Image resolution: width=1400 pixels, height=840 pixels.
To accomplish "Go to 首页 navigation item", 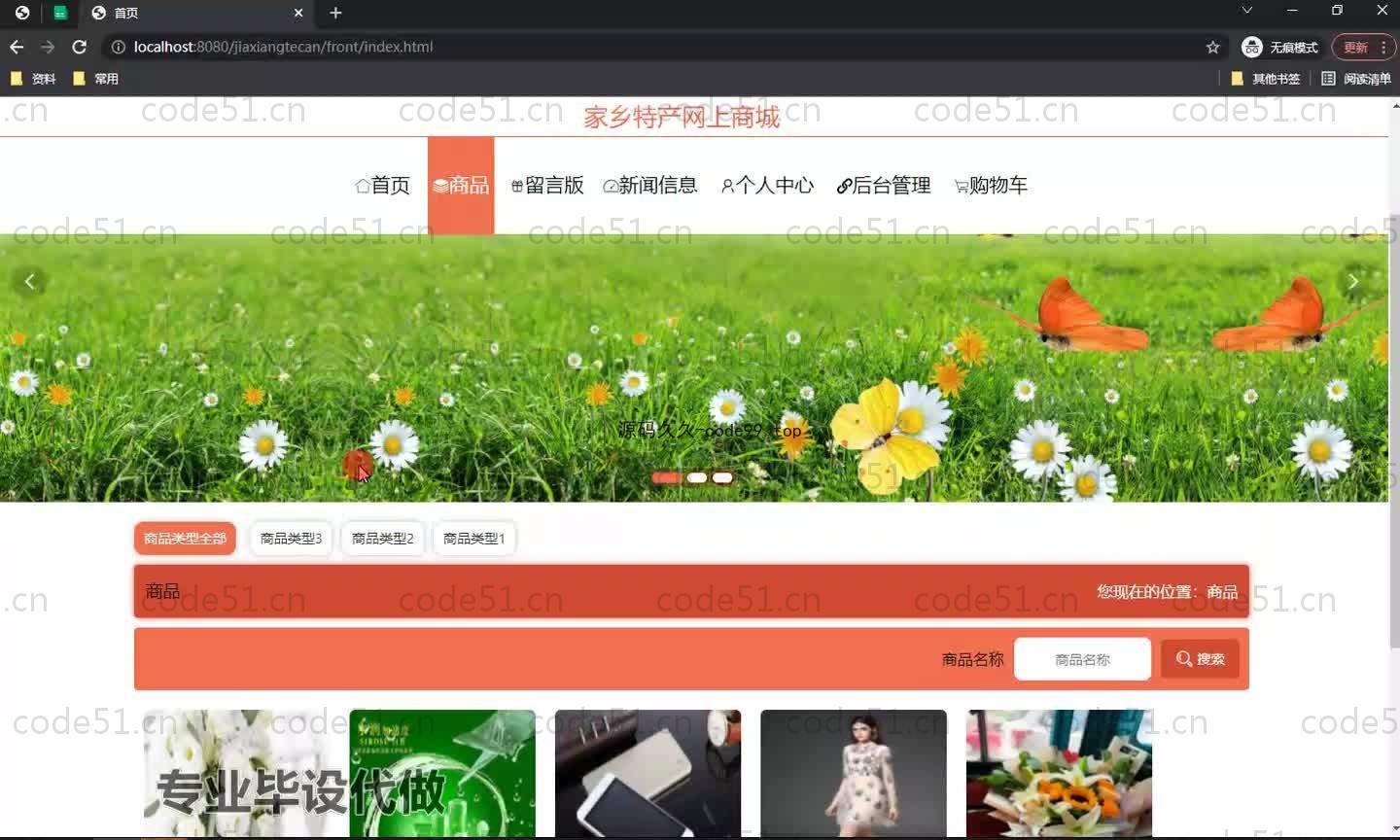I will 383,185.
